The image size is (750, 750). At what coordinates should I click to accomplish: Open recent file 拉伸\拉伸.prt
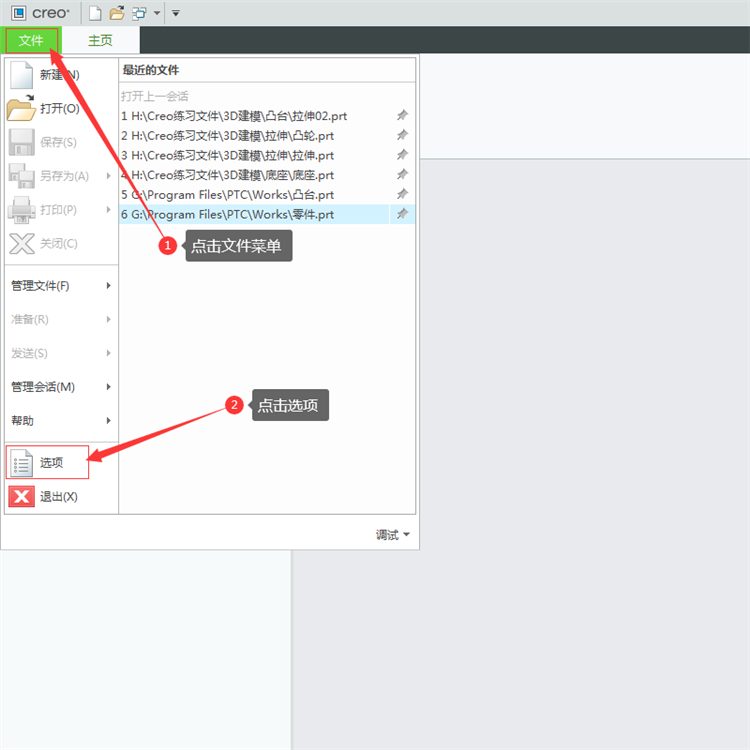[x=254, y=155]
